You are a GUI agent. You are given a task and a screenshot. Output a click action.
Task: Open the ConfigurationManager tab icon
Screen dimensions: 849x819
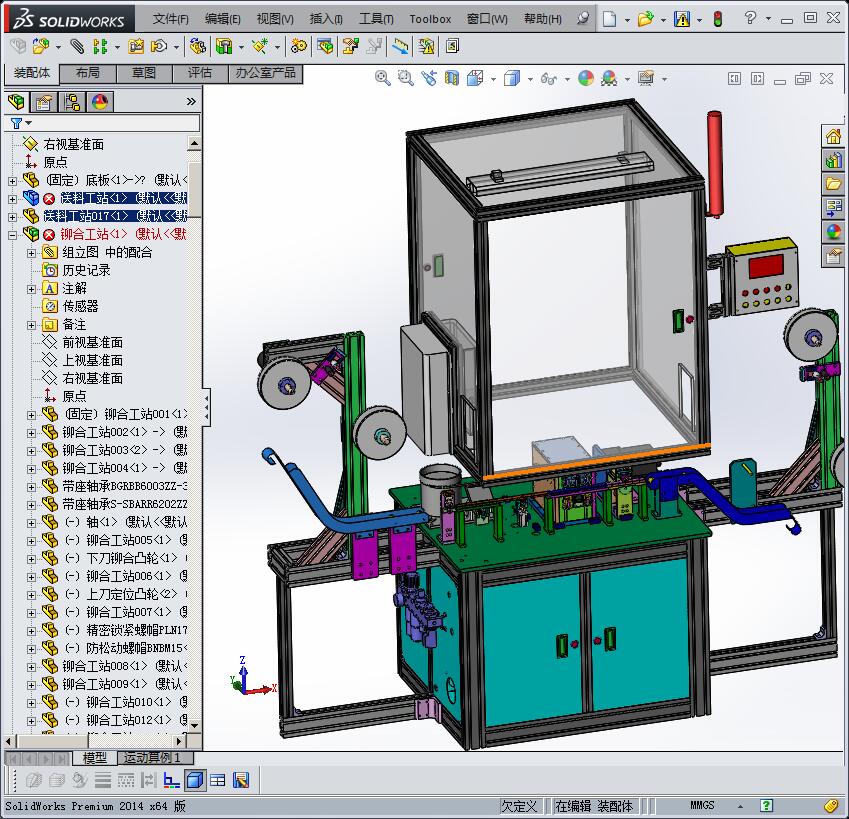[x=71, y=102]
